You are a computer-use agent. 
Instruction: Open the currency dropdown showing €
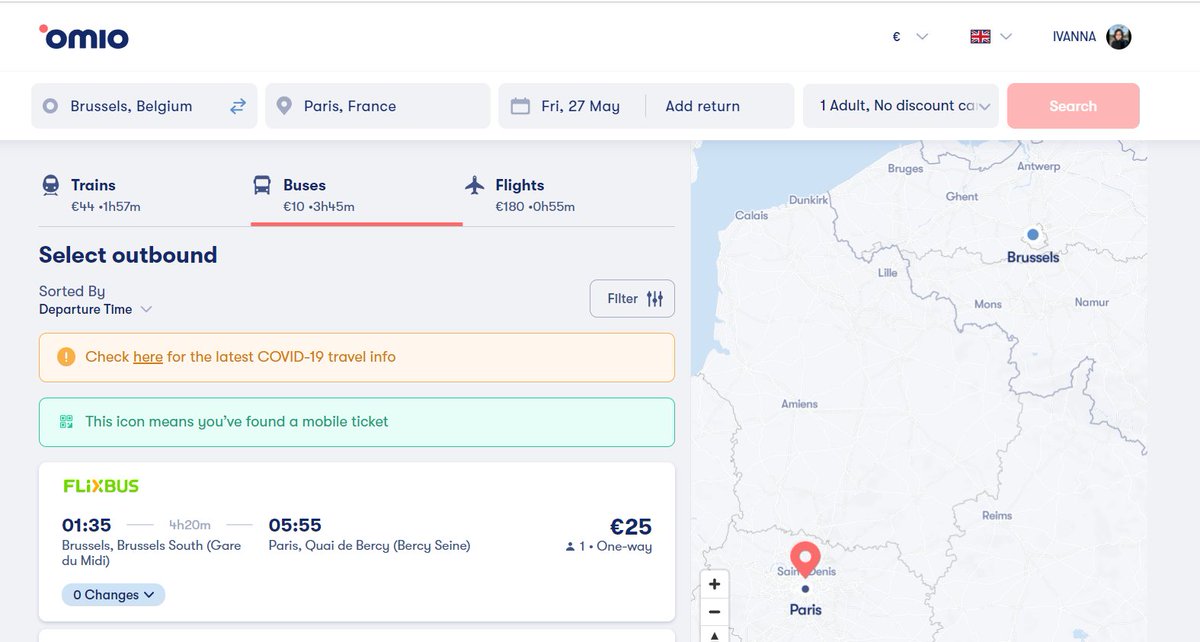click(x=910, y=37)
